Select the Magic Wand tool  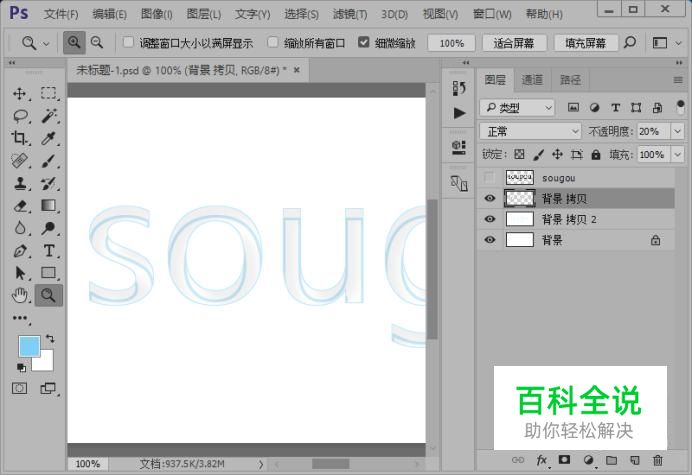coord(49,116)
